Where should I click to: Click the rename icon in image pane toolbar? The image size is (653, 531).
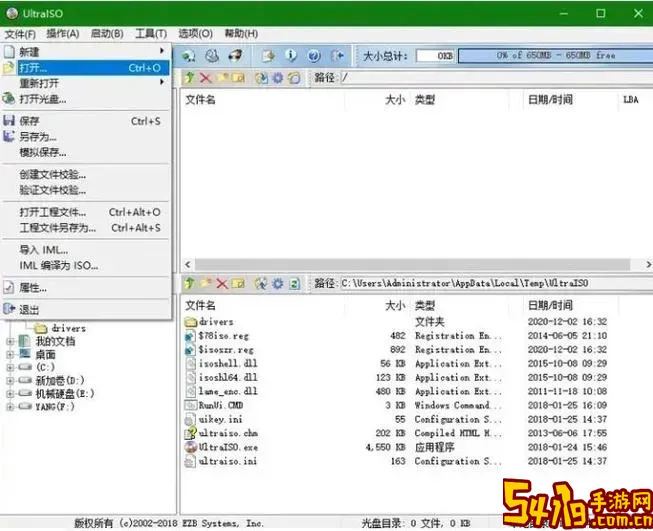[238, 77]
